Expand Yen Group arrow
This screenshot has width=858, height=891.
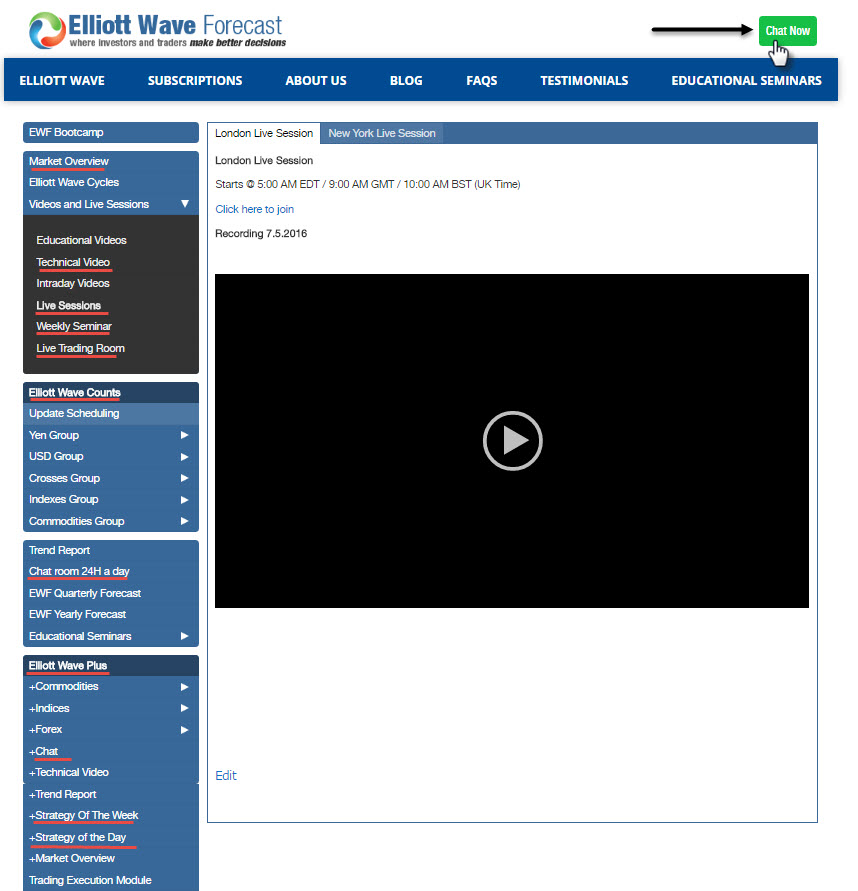184,435
